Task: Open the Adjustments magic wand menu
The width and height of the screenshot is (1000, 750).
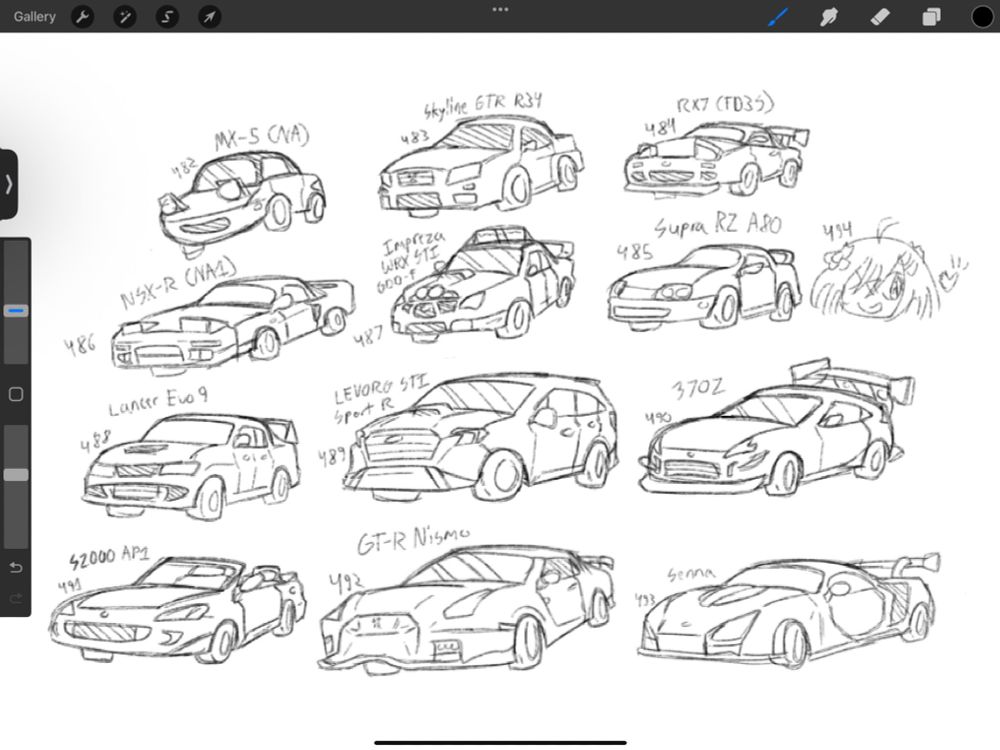Action: tap(125, 17)
